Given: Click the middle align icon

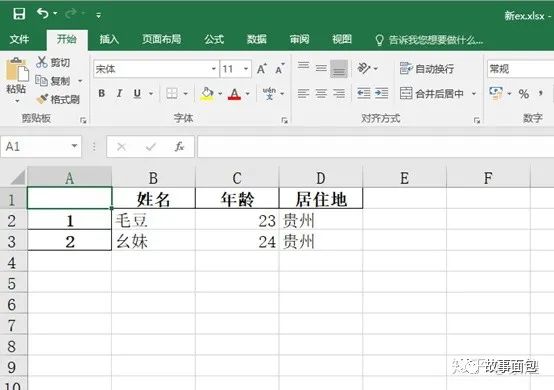Looking at the screenshot, I should coord(321,67).
